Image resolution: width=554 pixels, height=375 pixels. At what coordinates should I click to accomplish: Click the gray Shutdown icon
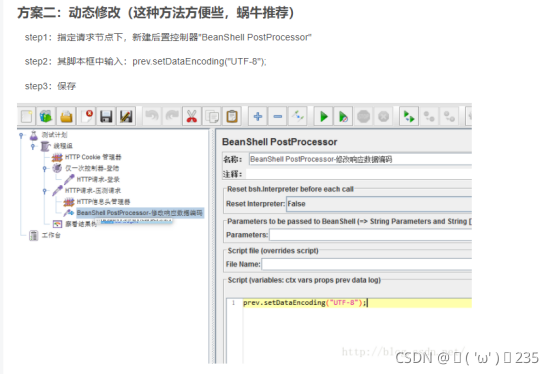pos(384,116)
